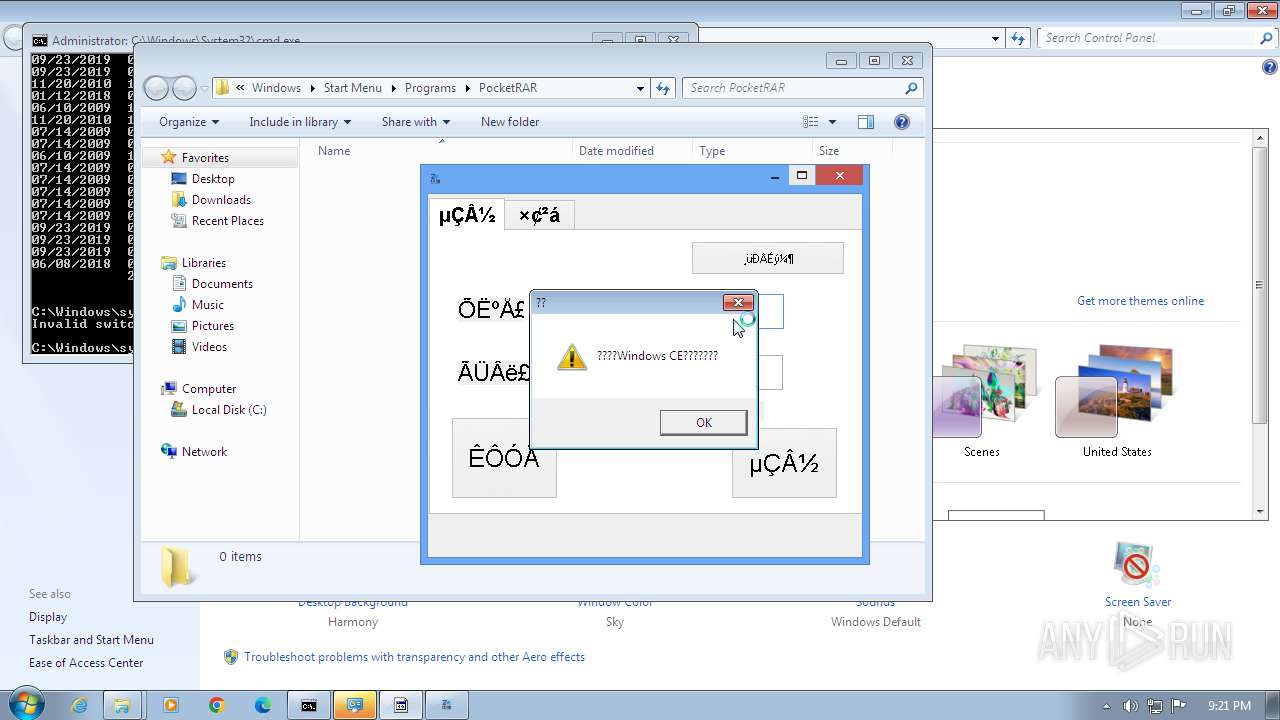This screenshot has width=1280, height=720.
Task: Click New folder in the Explorer toolbar
Action: [x=510, y=122]
